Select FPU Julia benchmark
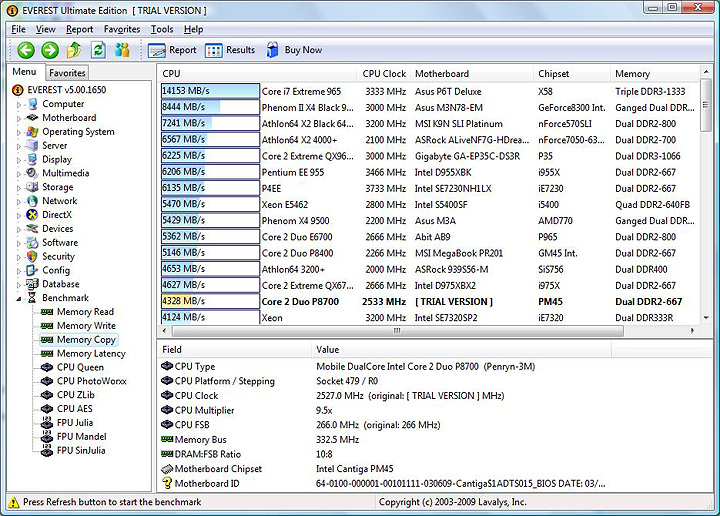This screenshot has width=720, height=516. [74, 423]
